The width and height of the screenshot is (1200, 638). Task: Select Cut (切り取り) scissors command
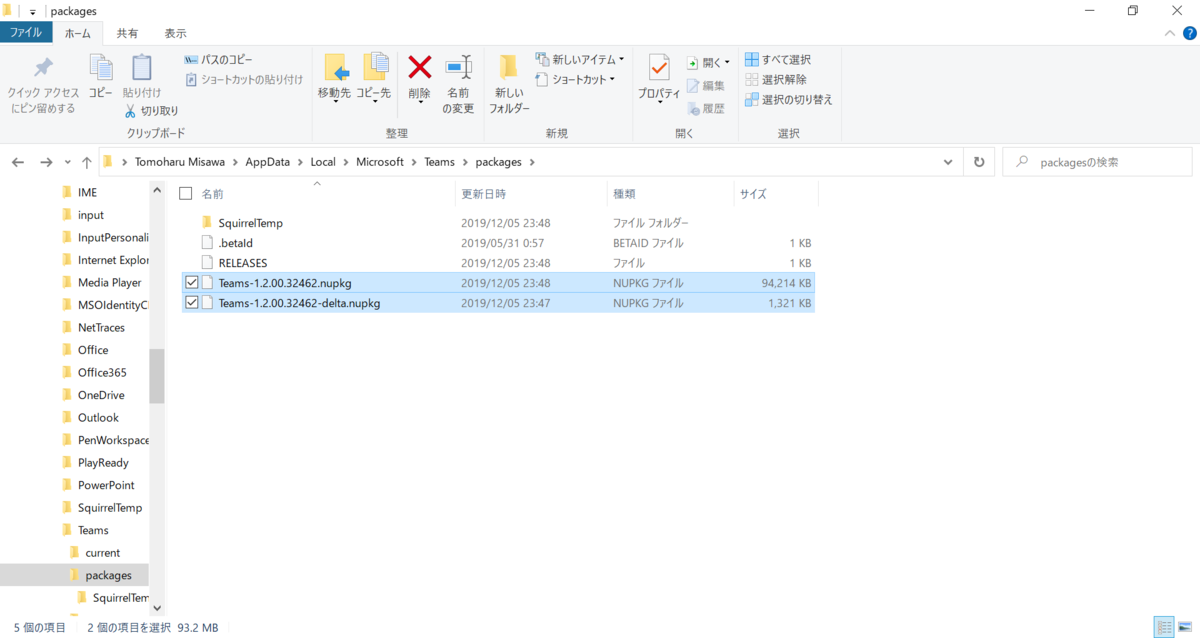pyautogui.click(x=152, y=111)
